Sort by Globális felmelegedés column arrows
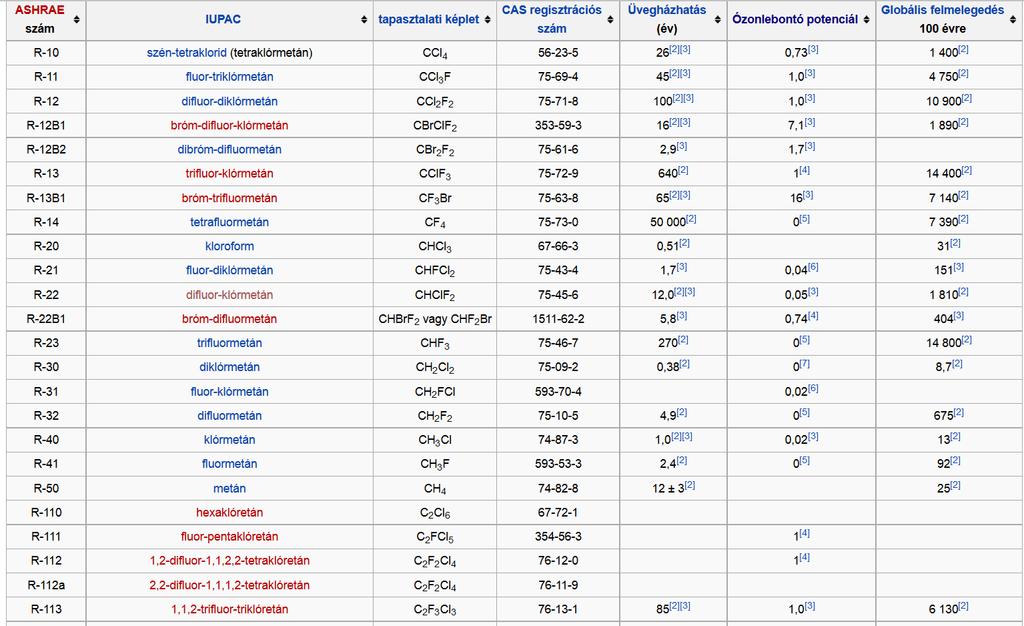The image size is (1024, 626). point(1013,20)
